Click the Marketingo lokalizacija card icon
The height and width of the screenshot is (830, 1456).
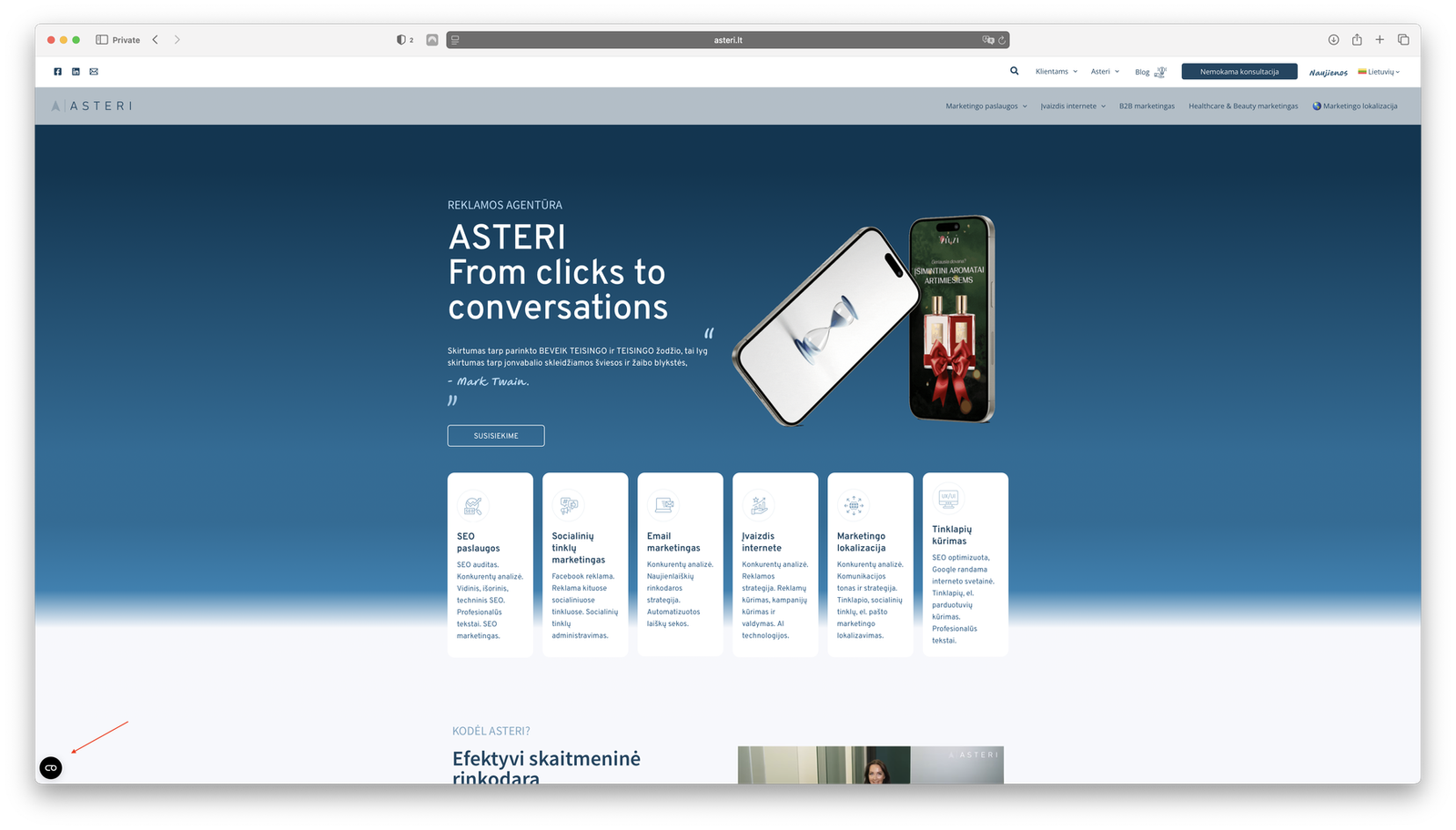click(854, 505)
